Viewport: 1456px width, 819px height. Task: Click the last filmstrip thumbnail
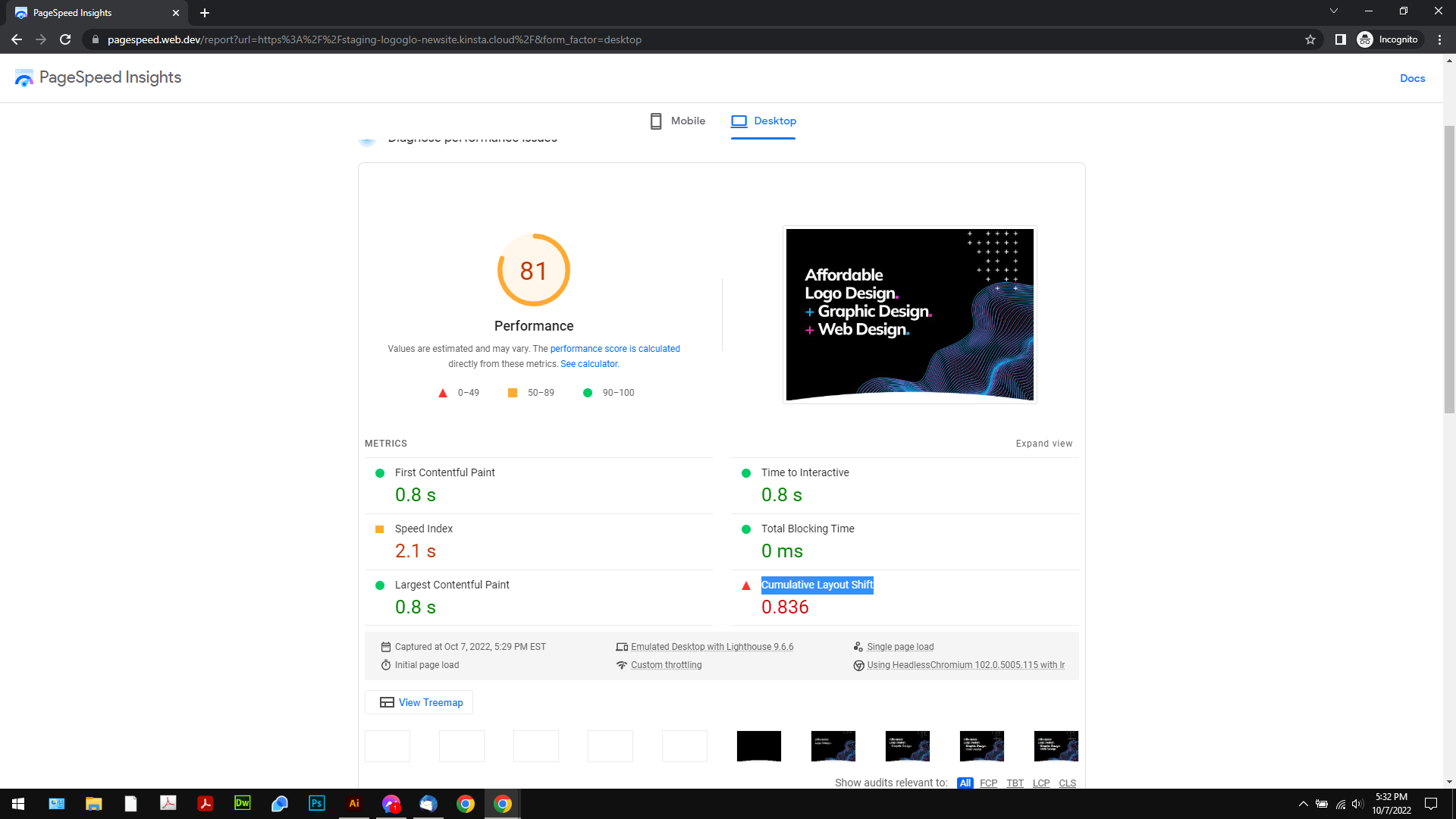[1056, 746]
